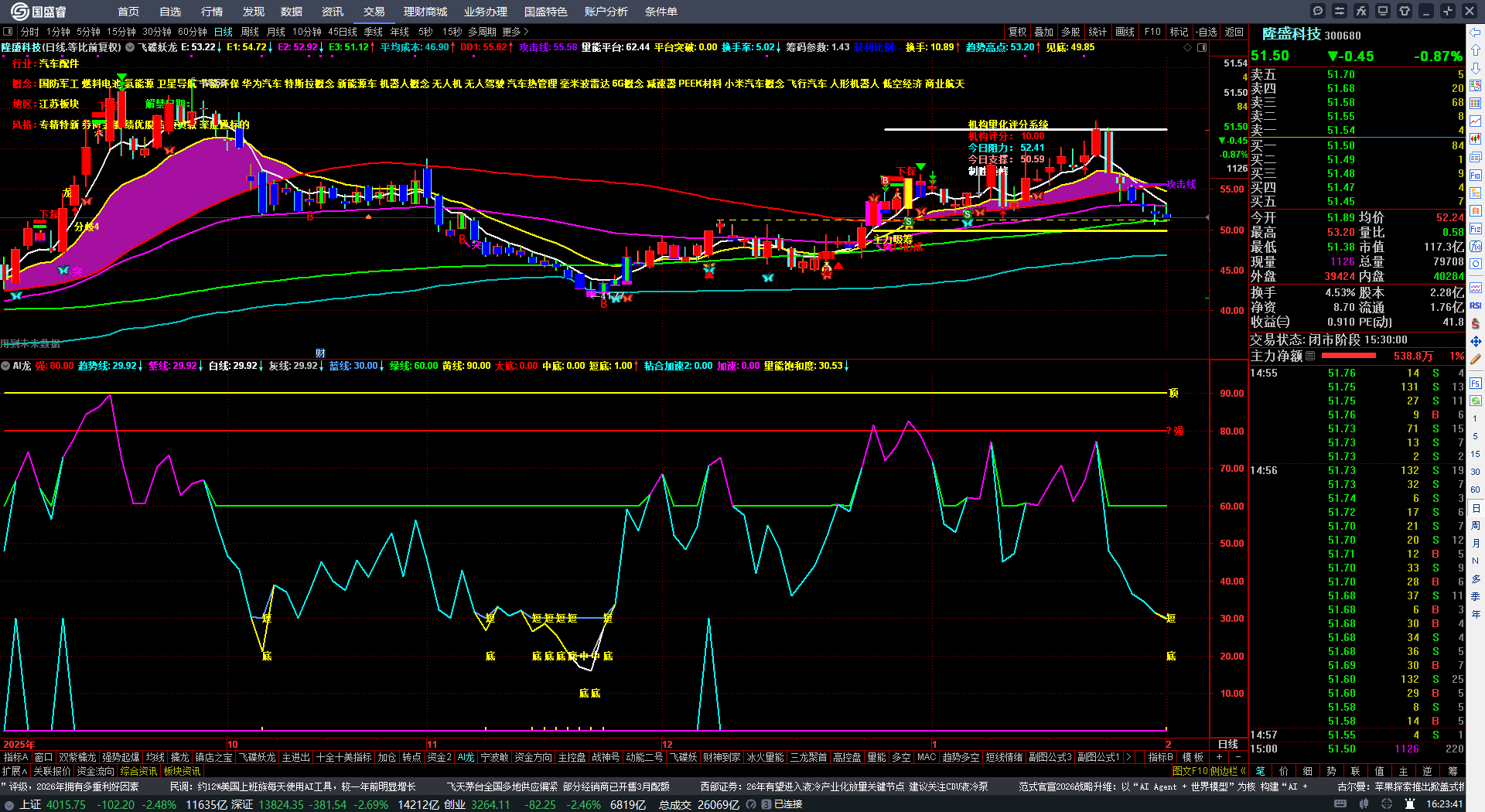This screenshot has height=812, width=1485.
Task: Open the 指标A indicator selector
Action: (x=15, y=757)
